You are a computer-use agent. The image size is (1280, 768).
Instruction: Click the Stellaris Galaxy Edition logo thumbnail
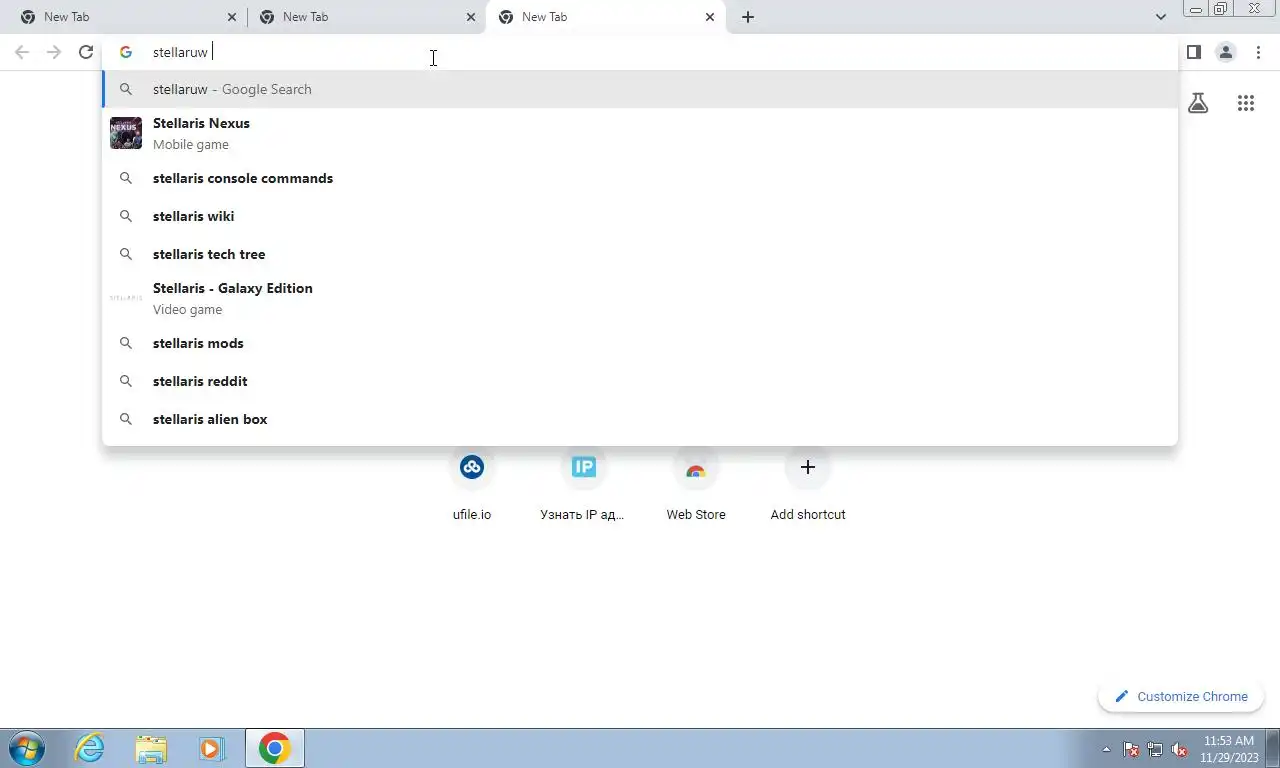126,298
